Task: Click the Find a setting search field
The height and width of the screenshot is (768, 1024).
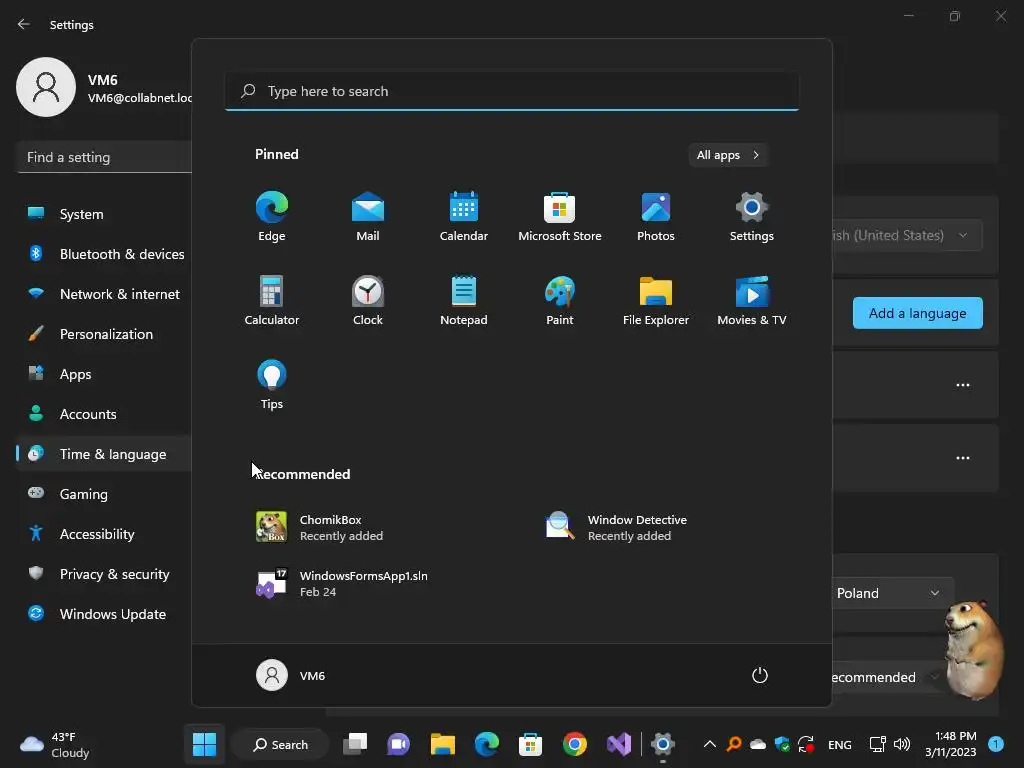Action: pos(104,157)
